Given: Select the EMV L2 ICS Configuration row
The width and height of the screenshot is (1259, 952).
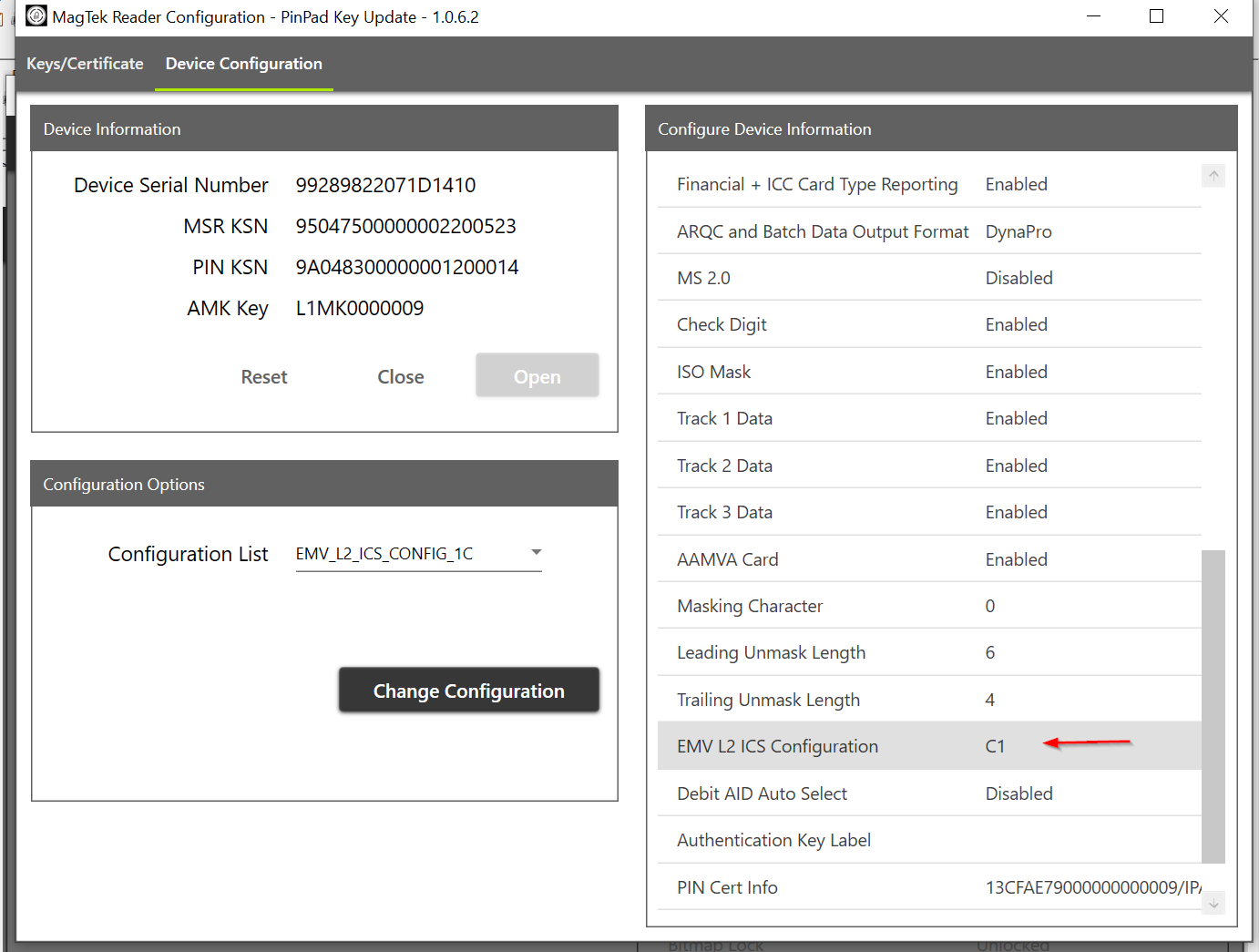Looking at the screenshot, I should (929, 746).
